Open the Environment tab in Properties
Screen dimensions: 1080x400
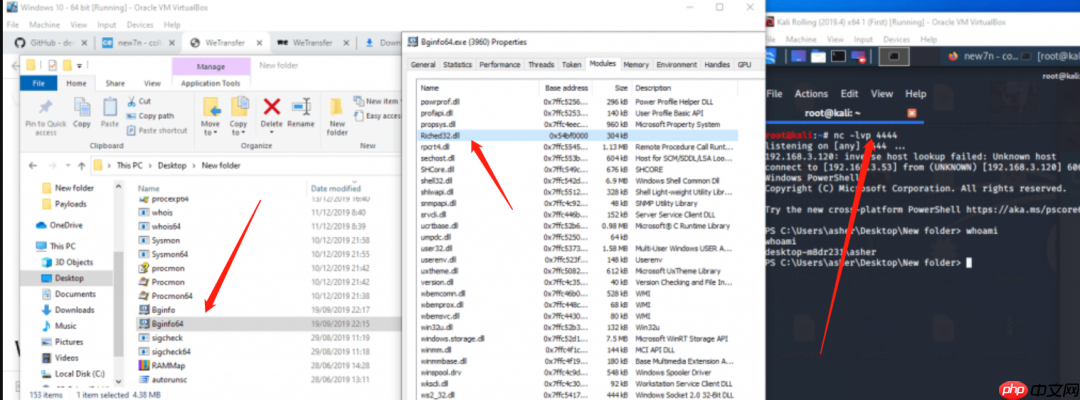click(676, 64)
